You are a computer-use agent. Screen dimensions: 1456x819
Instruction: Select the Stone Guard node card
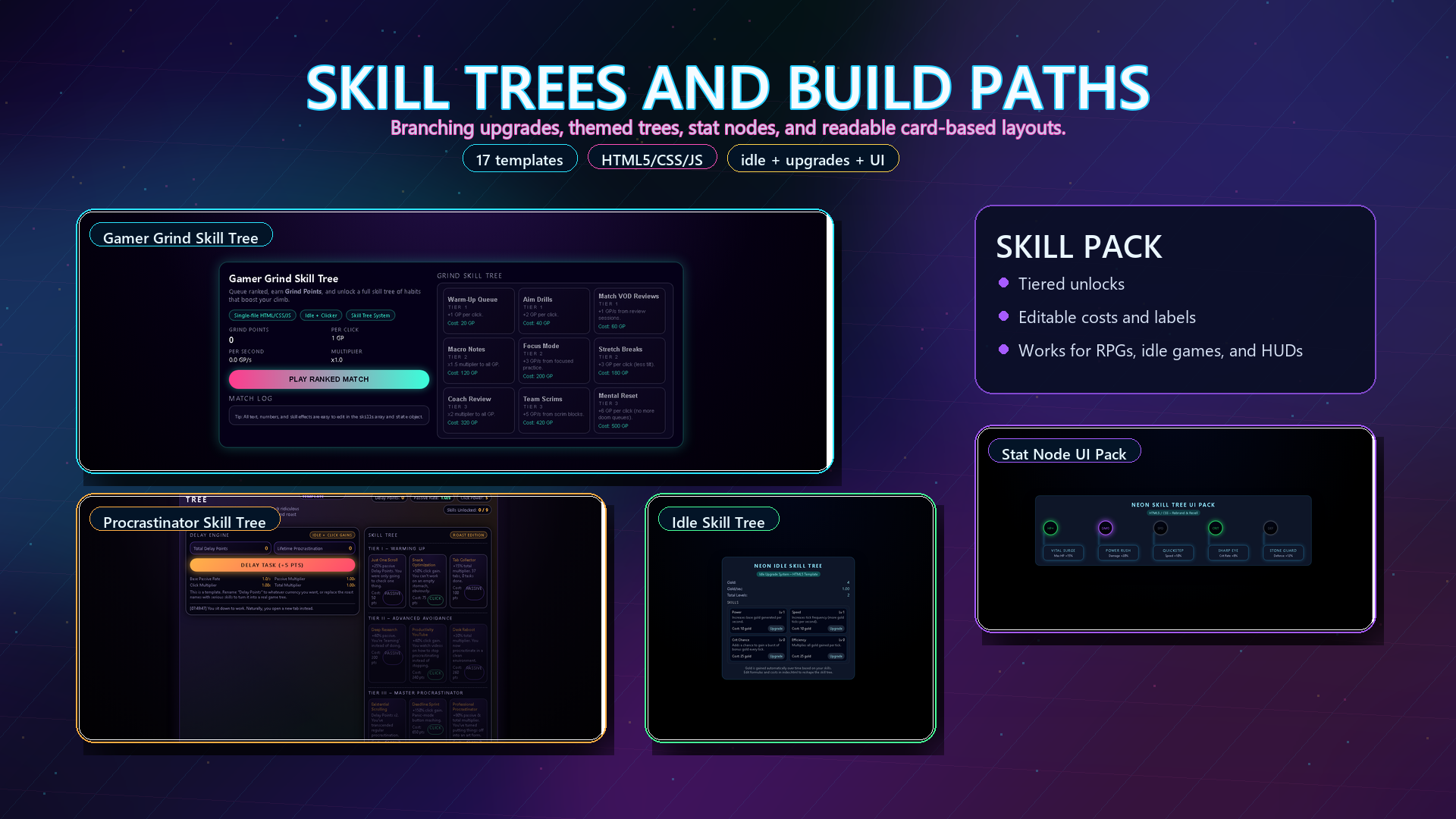click(x=1283, y=553)
